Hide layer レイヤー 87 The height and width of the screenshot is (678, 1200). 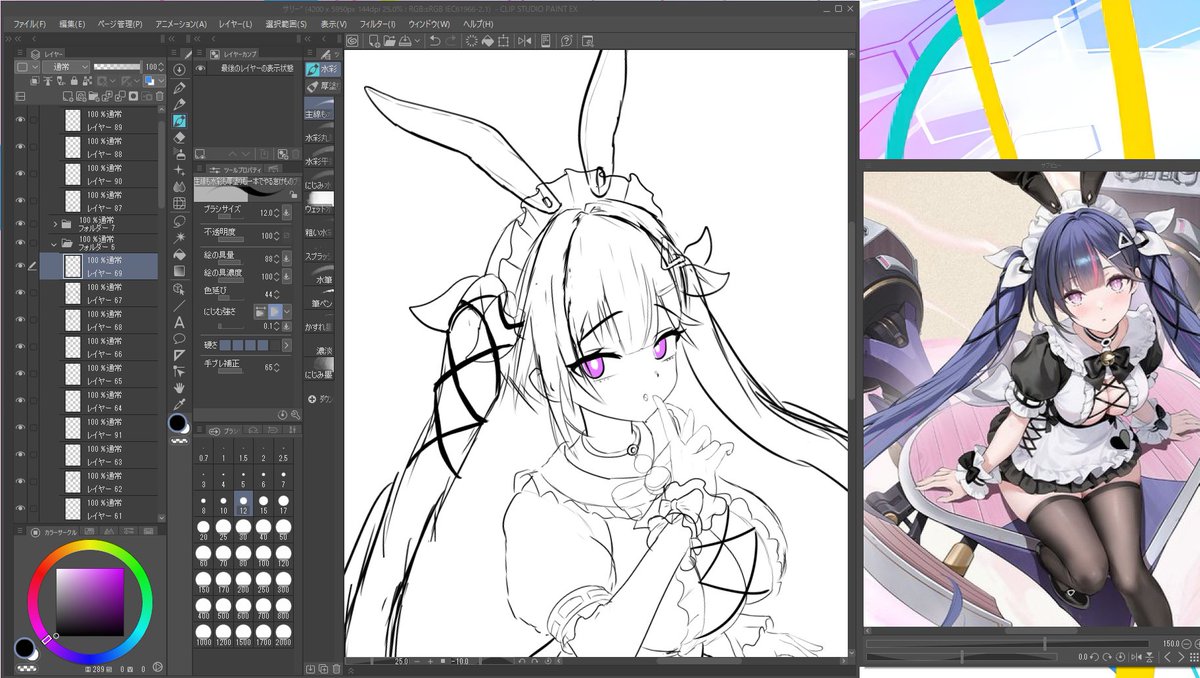point(20,200)
